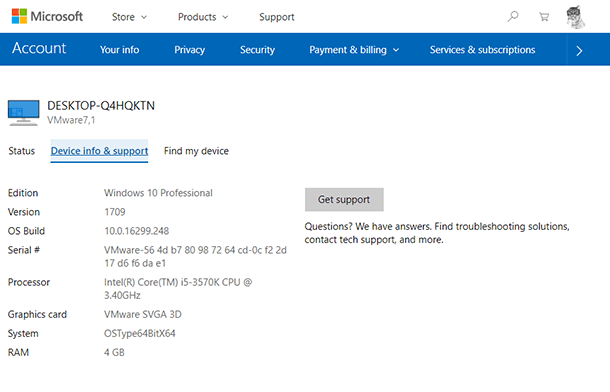610x392 pixels.
Task: Select the Device info & support tab
Action: click(x=99, y=151)
